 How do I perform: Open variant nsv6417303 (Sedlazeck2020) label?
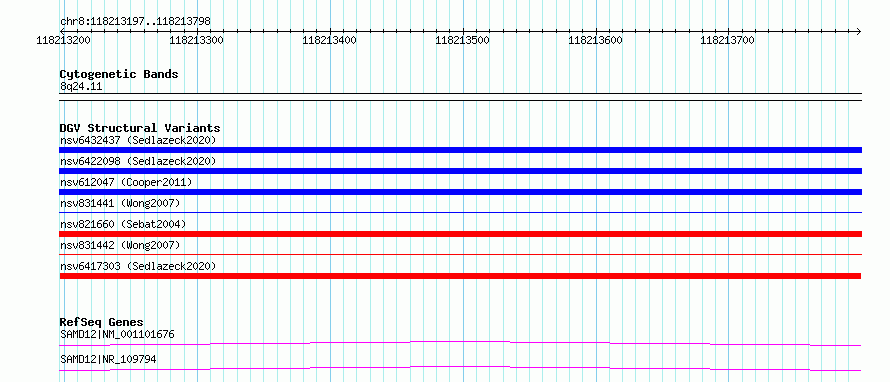click(x=138, y=266)
